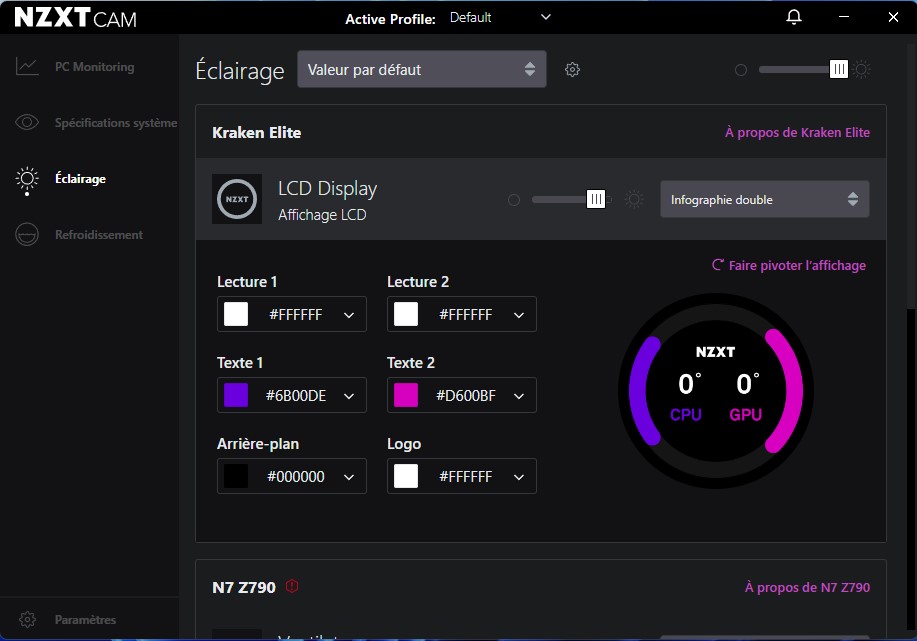Open lighting profile settings gear icon
Viewport: 917px width, 641px height.
(x=572, y=70)
